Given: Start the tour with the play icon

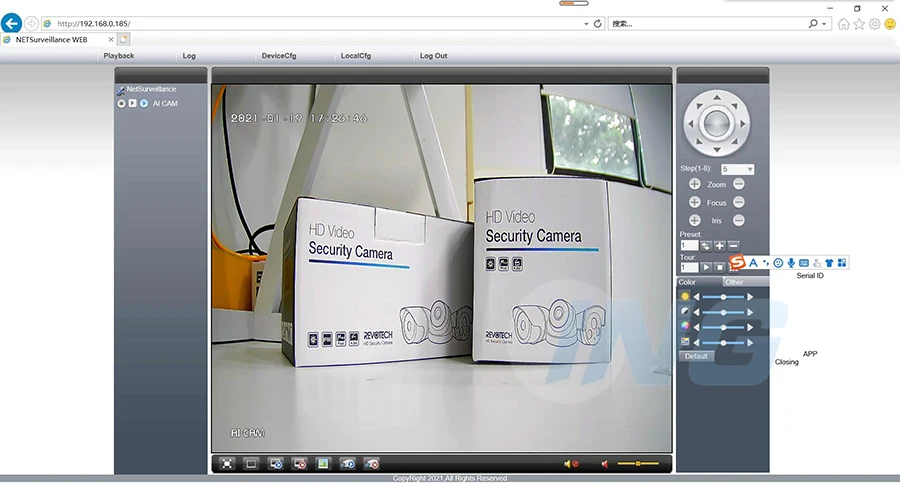Looking at the screenshot, I should click(x=706, y=268).
